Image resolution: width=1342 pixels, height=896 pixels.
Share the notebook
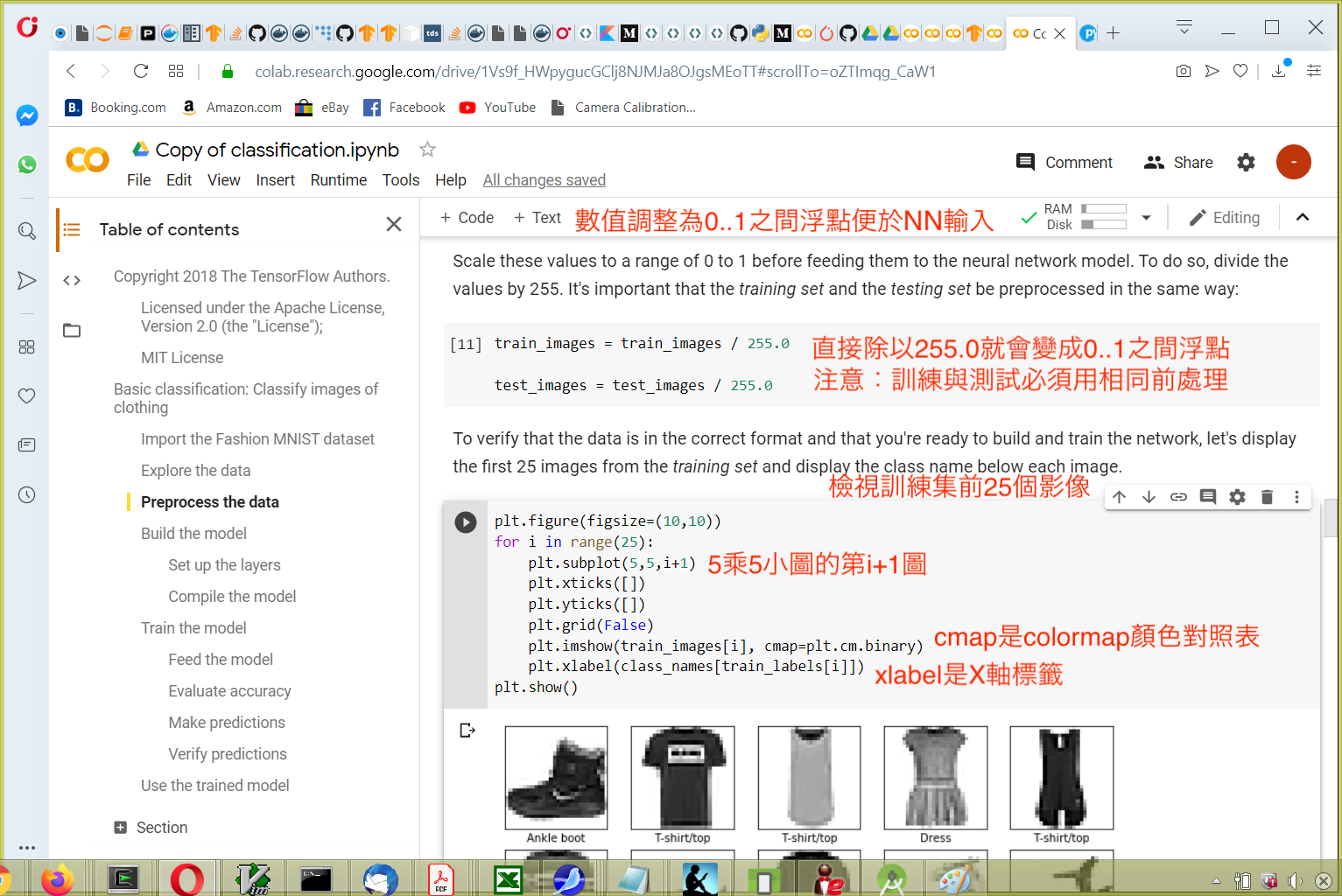1178,162
